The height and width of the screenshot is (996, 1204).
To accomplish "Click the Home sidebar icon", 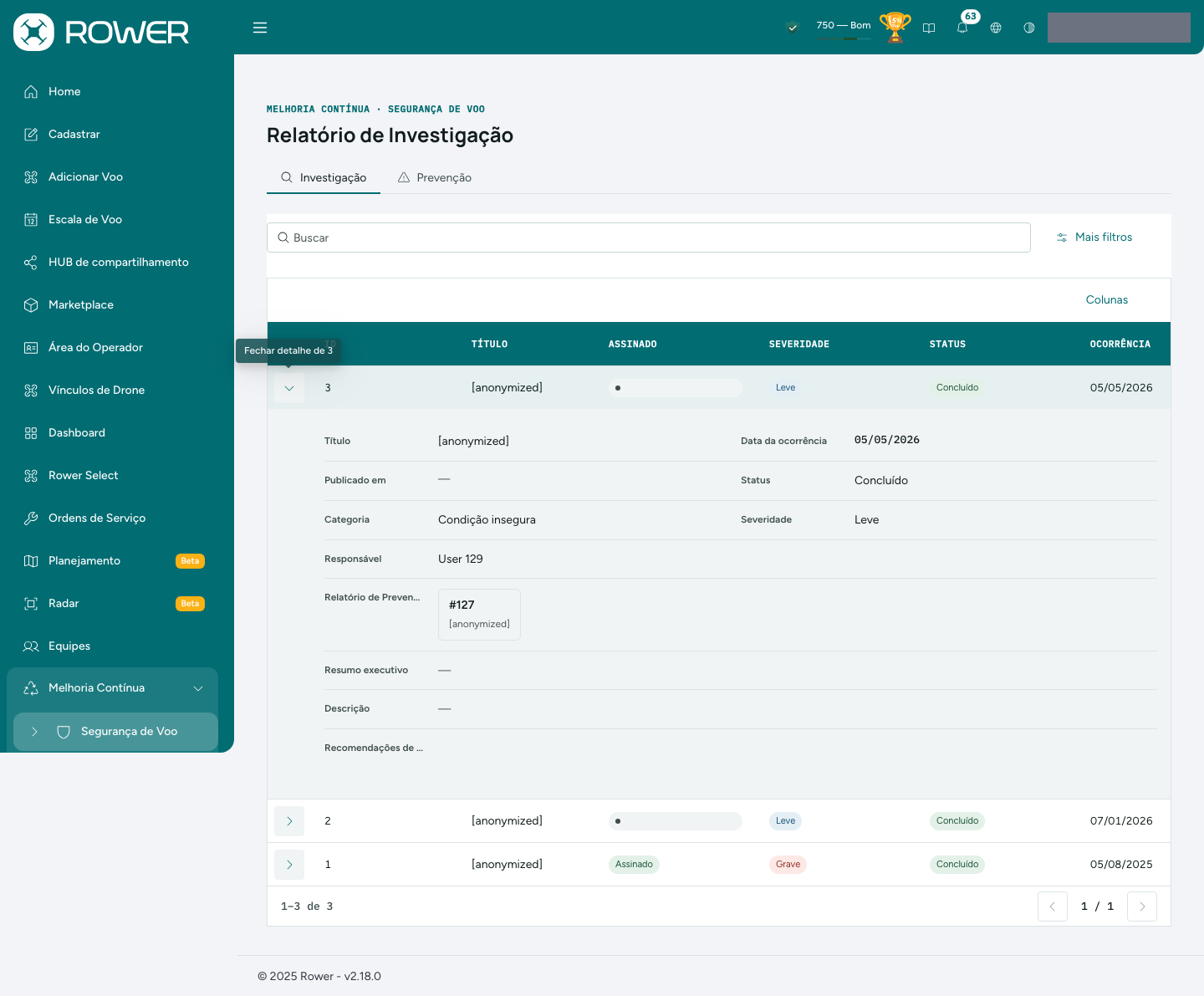I will tap(31, 92).
